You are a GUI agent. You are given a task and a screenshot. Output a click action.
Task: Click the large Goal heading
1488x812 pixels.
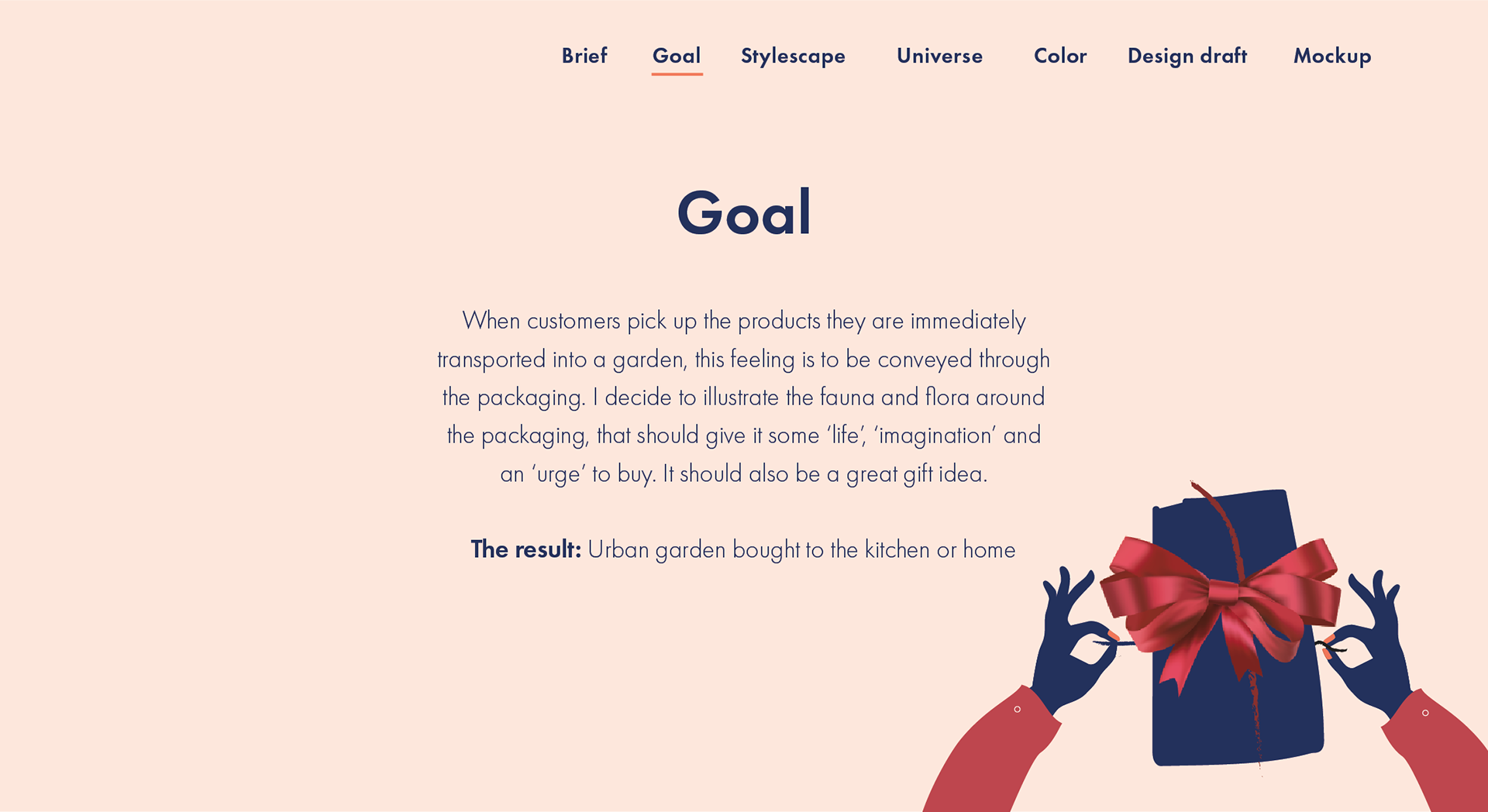[744, 212]
